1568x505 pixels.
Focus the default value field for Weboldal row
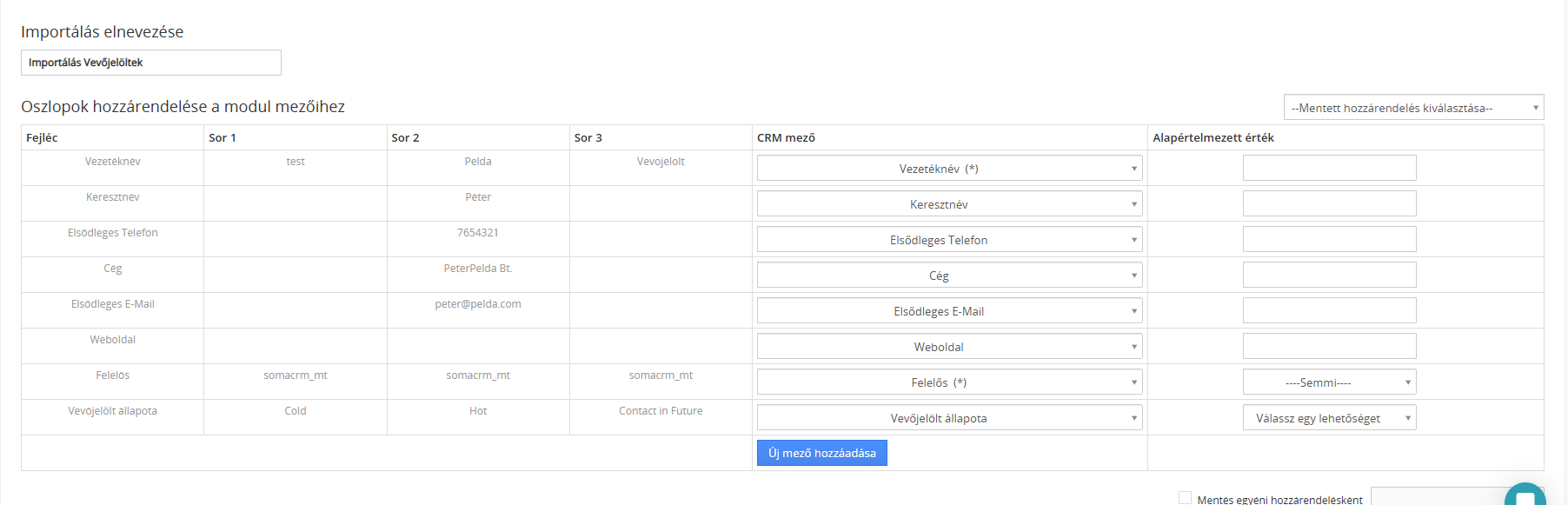[1329, 346]
